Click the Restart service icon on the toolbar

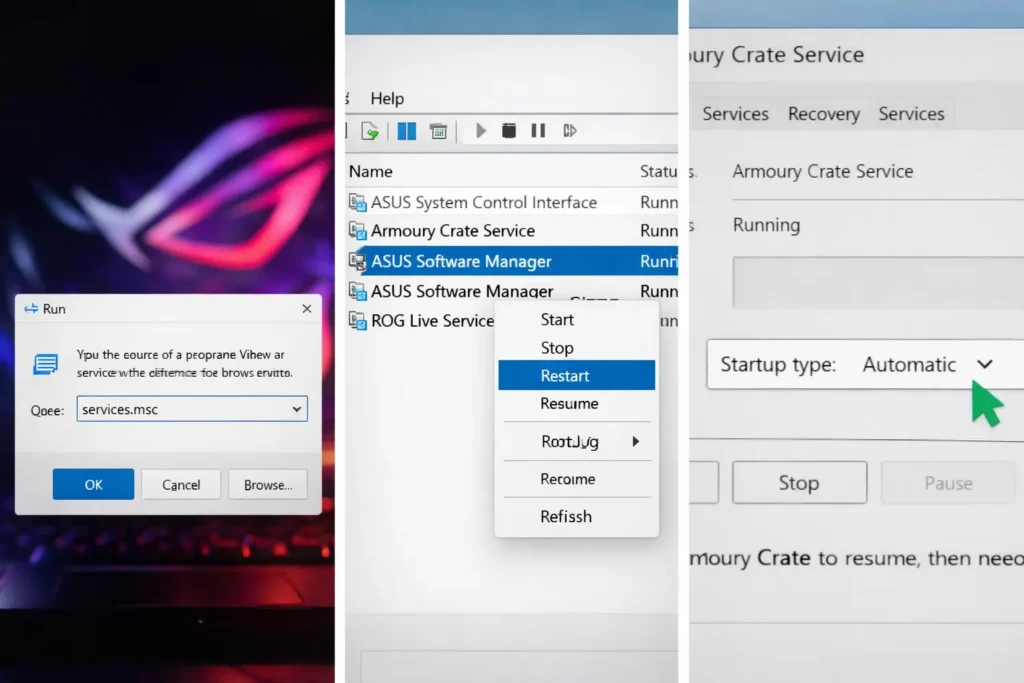coord(570,130)
